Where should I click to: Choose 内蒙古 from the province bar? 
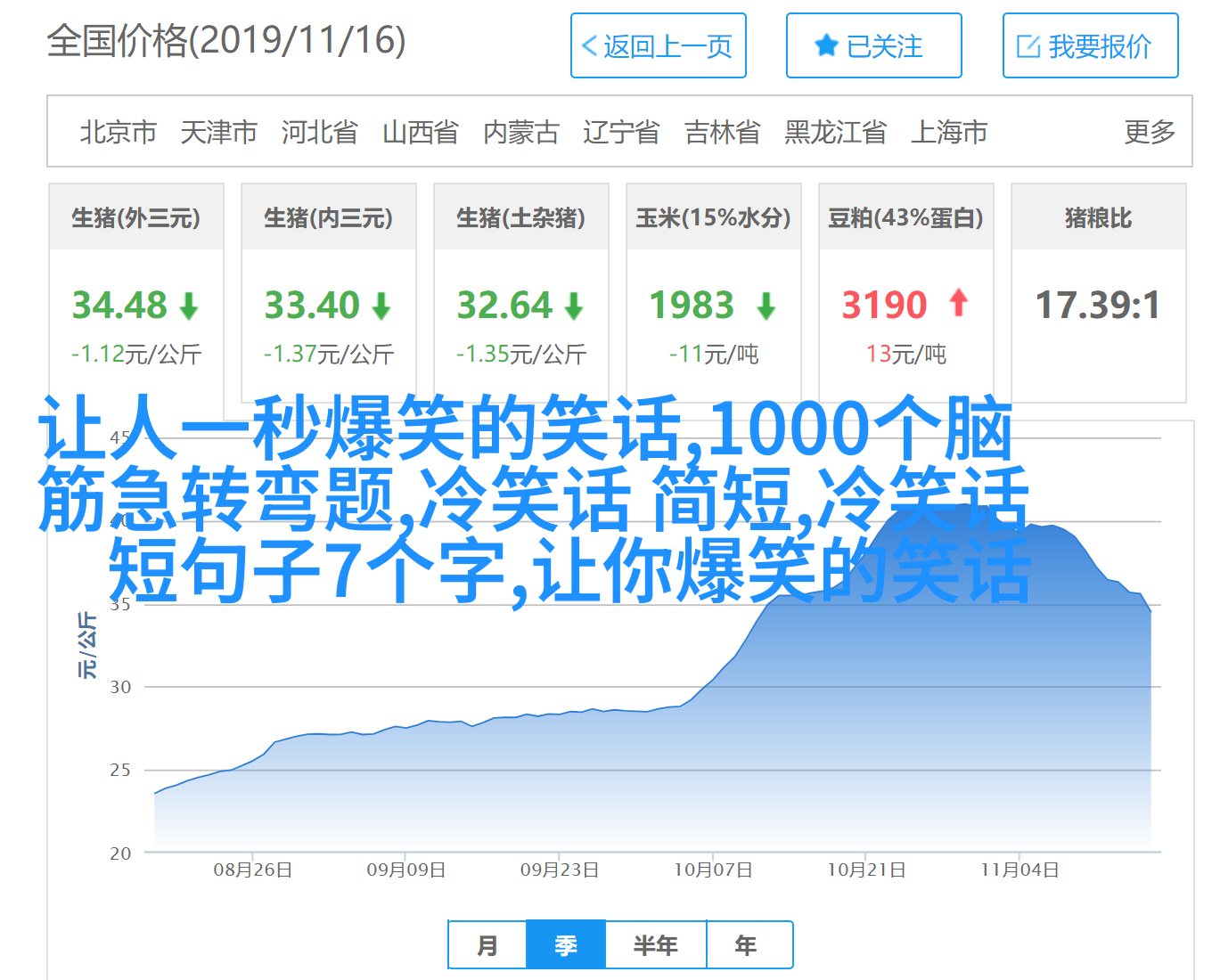(x=520, y=132)
